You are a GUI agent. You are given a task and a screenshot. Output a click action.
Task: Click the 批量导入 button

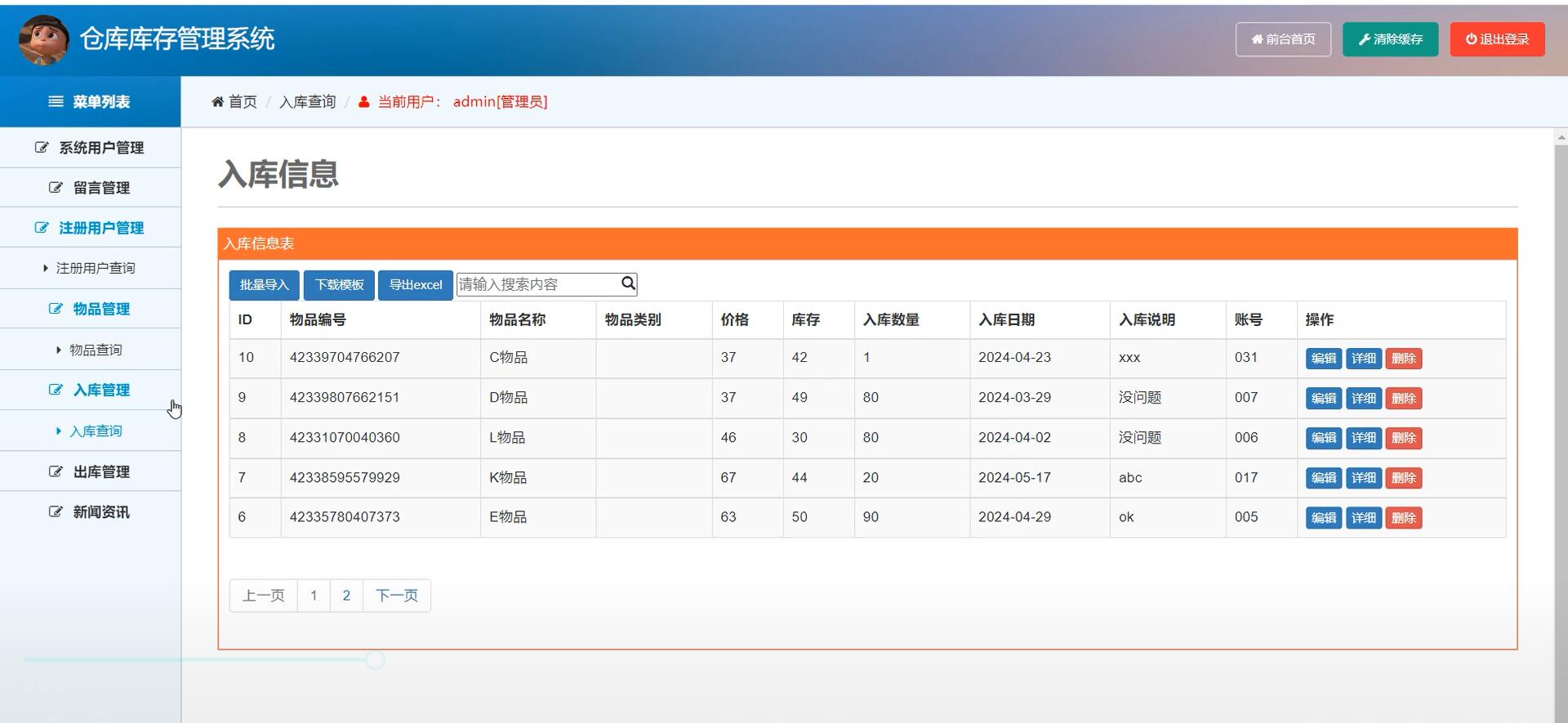tap(264, 285)
